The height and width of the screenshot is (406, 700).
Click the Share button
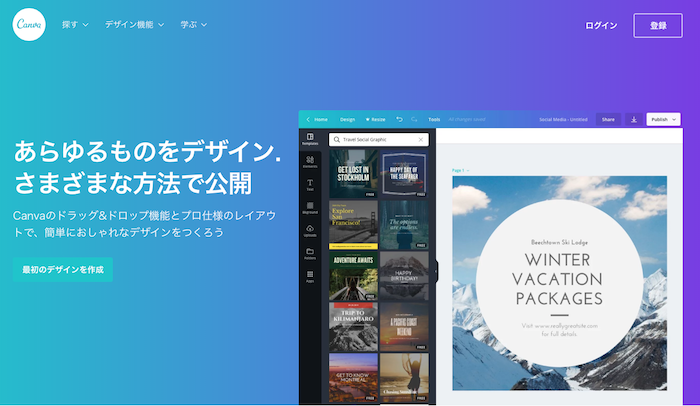coord(608,119)
